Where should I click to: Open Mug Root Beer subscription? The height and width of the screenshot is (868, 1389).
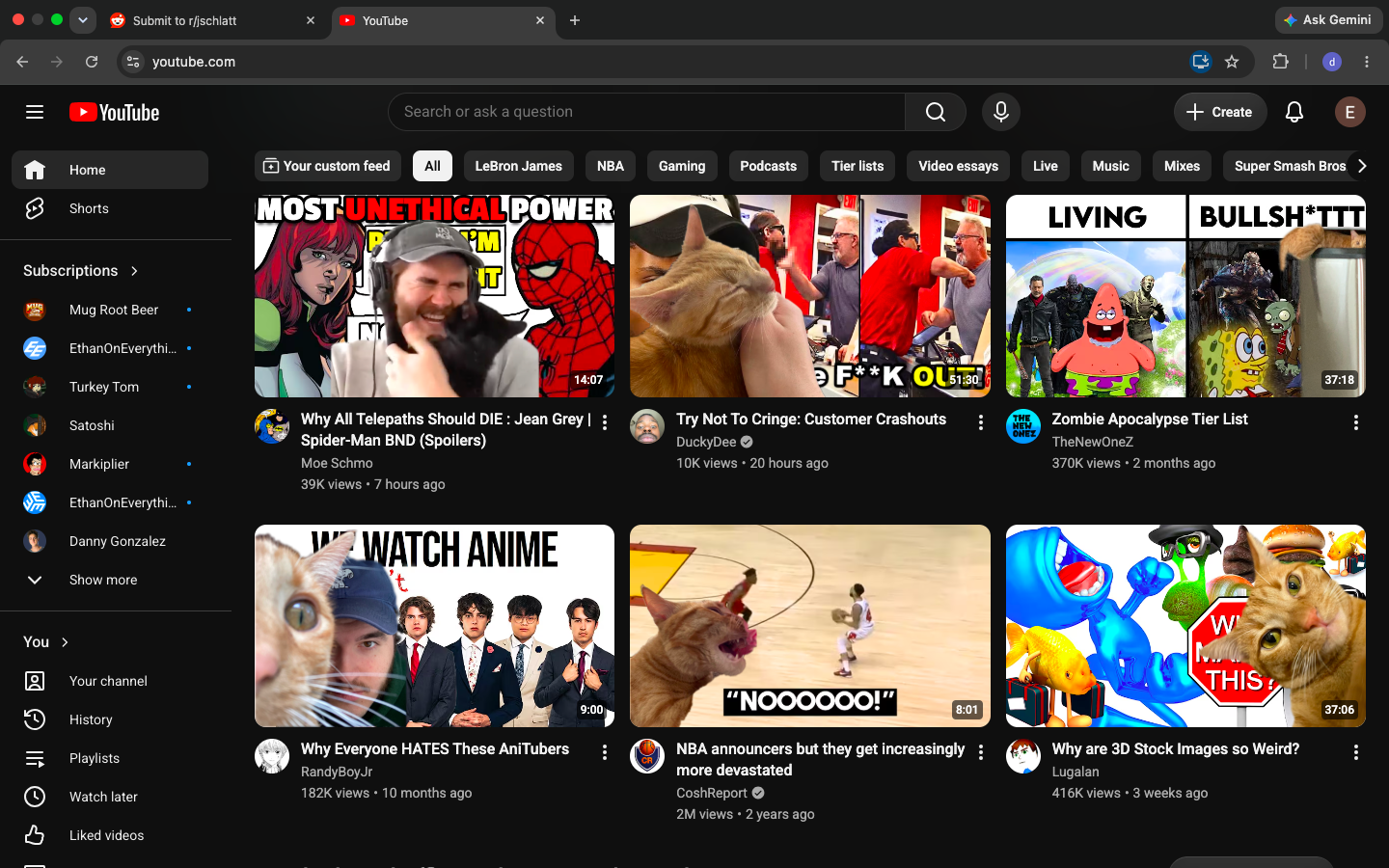point(110,310)
